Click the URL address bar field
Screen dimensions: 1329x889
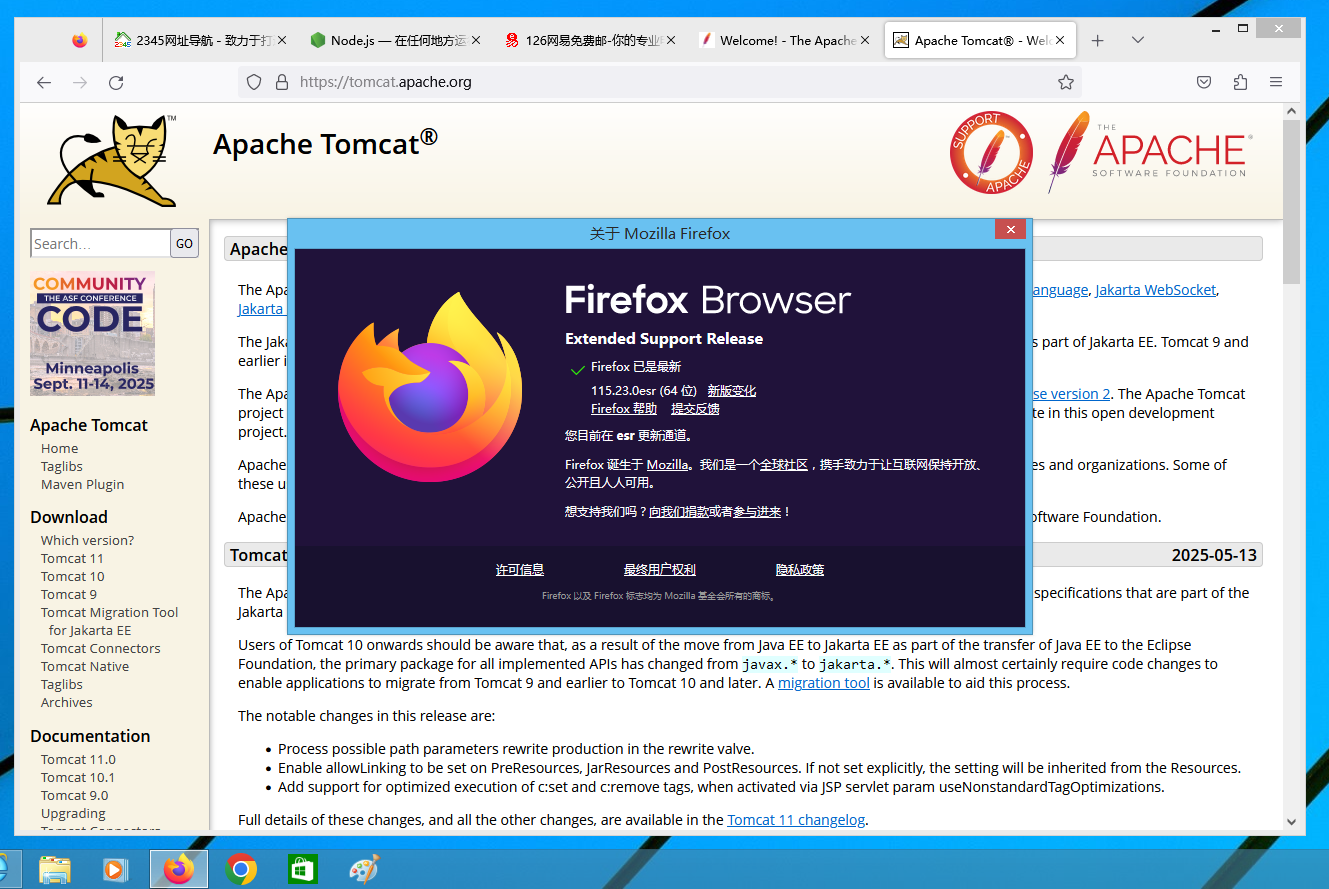pos(660,82)
